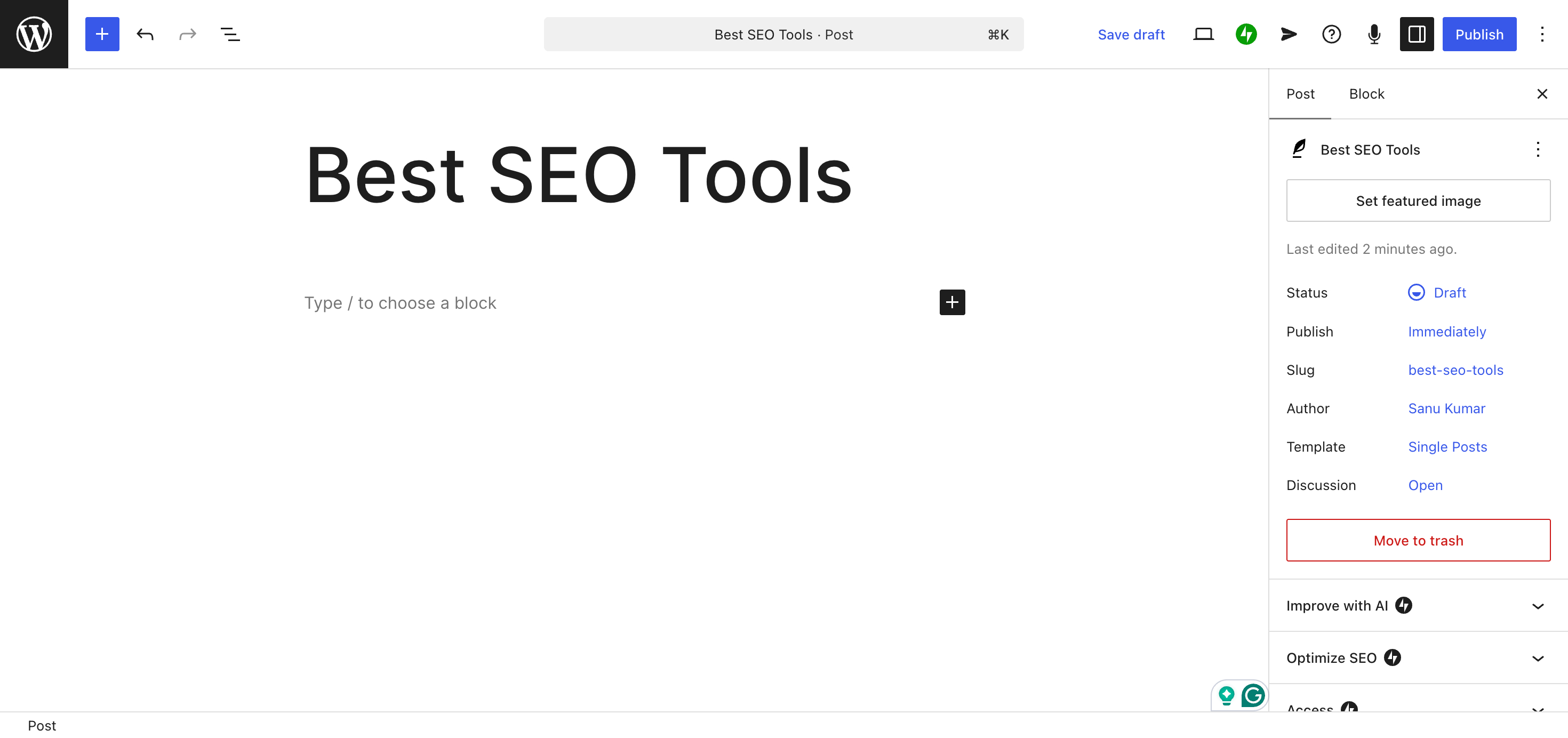The height and width of the screenshot is (738, 1568).
Task: Expand the Improve with AI panel
Action: 1418,605
